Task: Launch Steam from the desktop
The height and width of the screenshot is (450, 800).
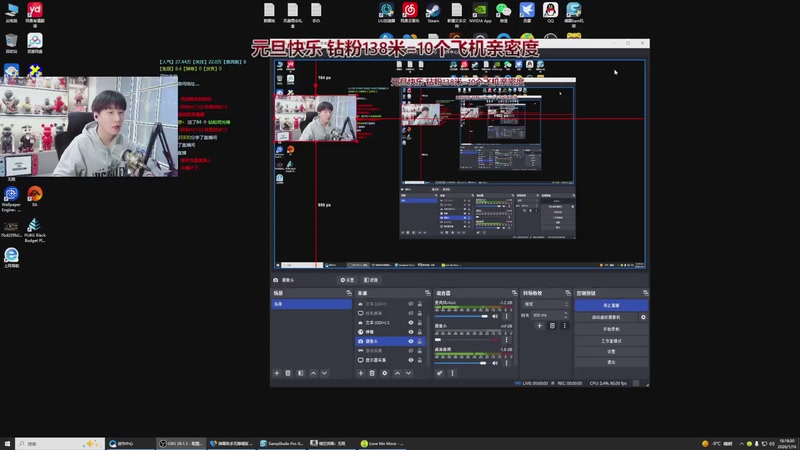Action: (433, 11)
